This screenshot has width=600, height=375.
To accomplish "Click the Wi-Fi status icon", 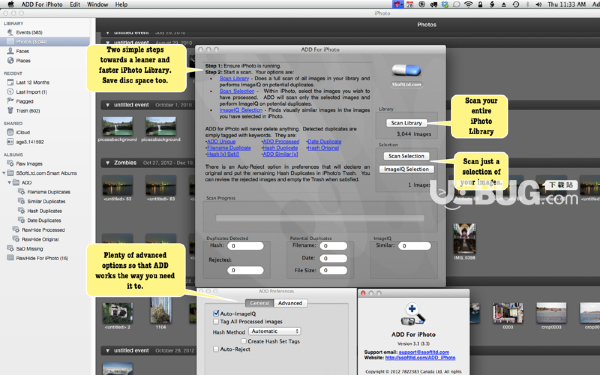I will point(468,4).
